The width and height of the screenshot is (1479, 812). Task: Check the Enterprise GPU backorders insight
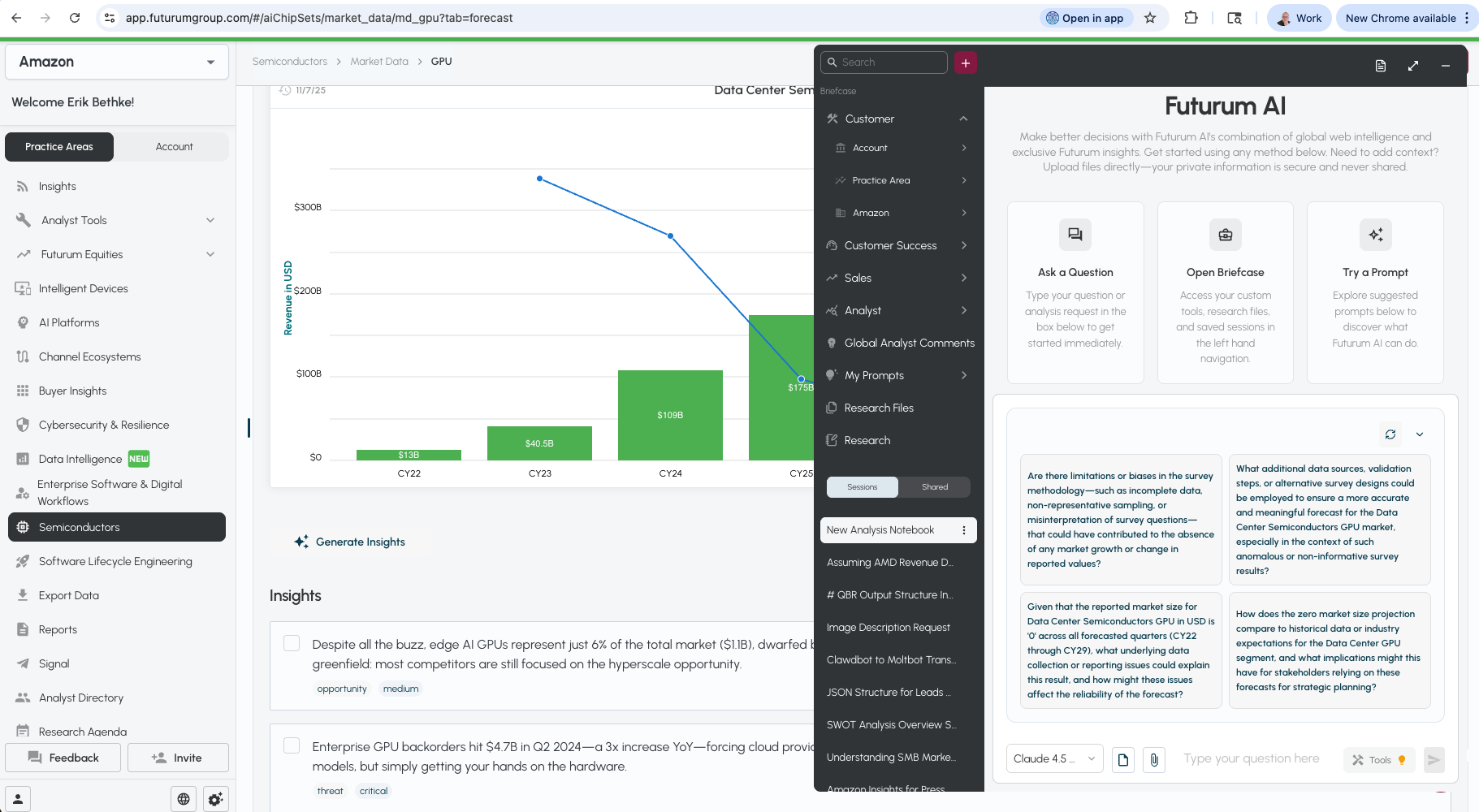pyautogui.click(x=292, y=745)
